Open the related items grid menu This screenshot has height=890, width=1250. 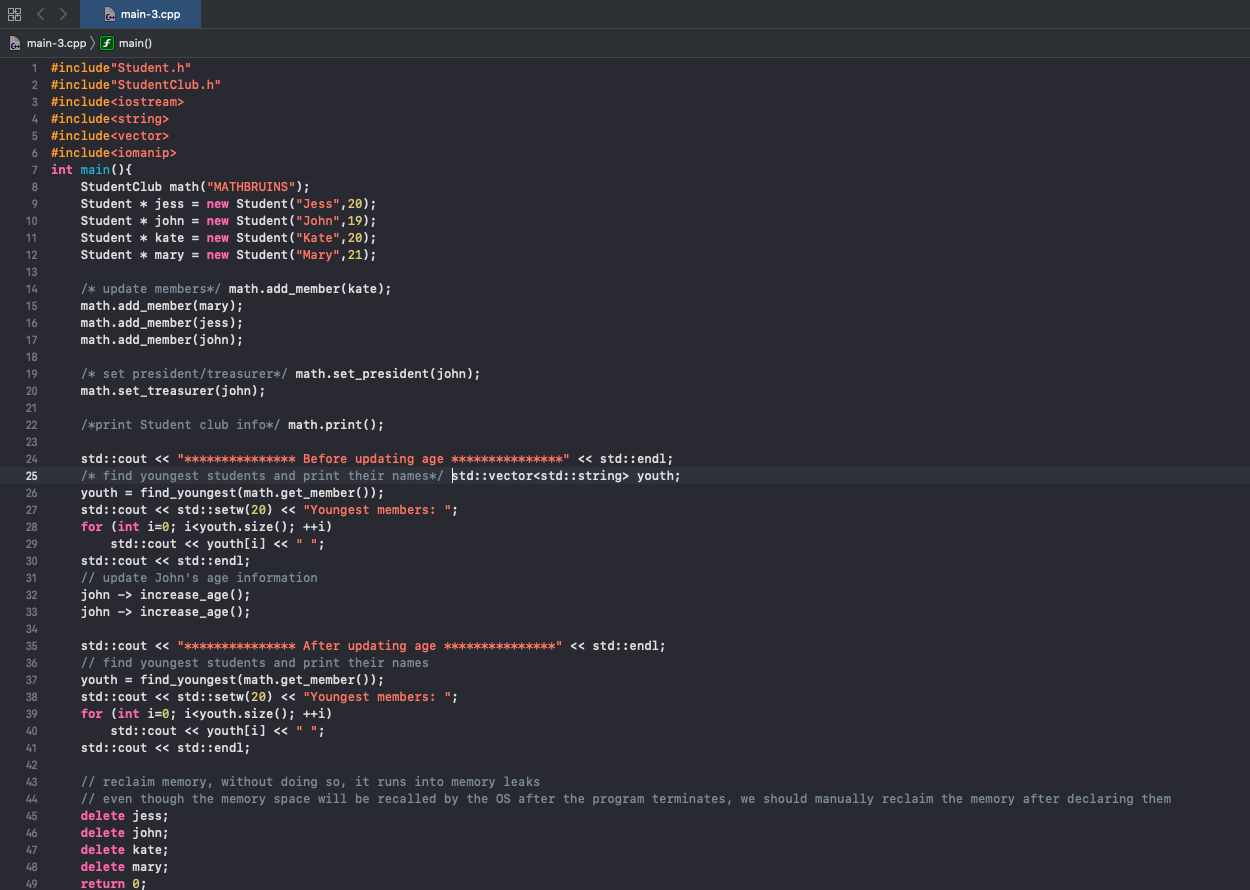pyautogui.click(x=14, y=14)
